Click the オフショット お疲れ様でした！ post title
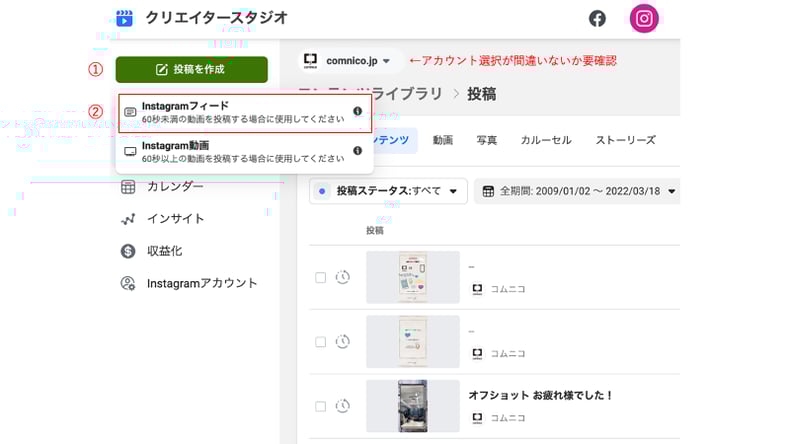 pos(540,396)
